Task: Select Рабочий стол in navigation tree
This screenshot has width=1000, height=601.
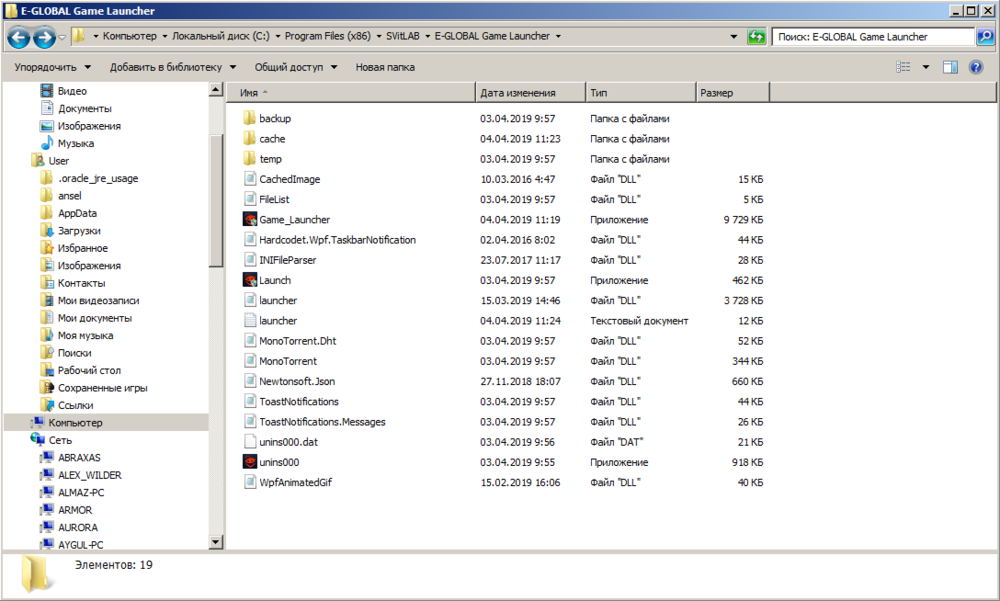Action: tap(89, 370)
